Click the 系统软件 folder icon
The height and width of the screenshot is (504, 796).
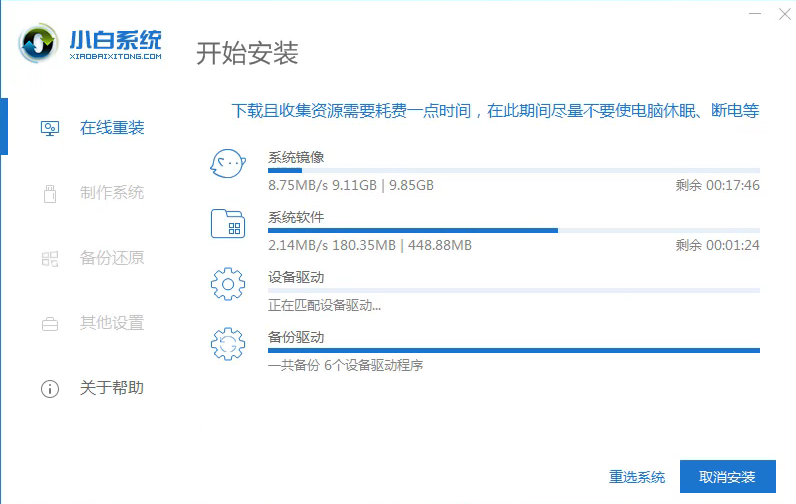tap(227, 224)
